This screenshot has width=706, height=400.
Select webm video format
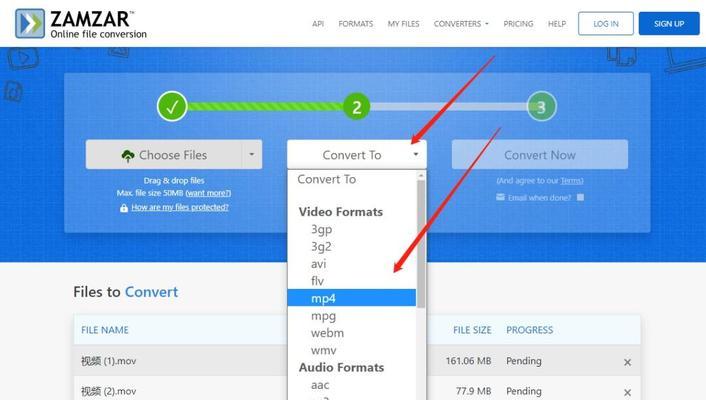coord(352,333)
